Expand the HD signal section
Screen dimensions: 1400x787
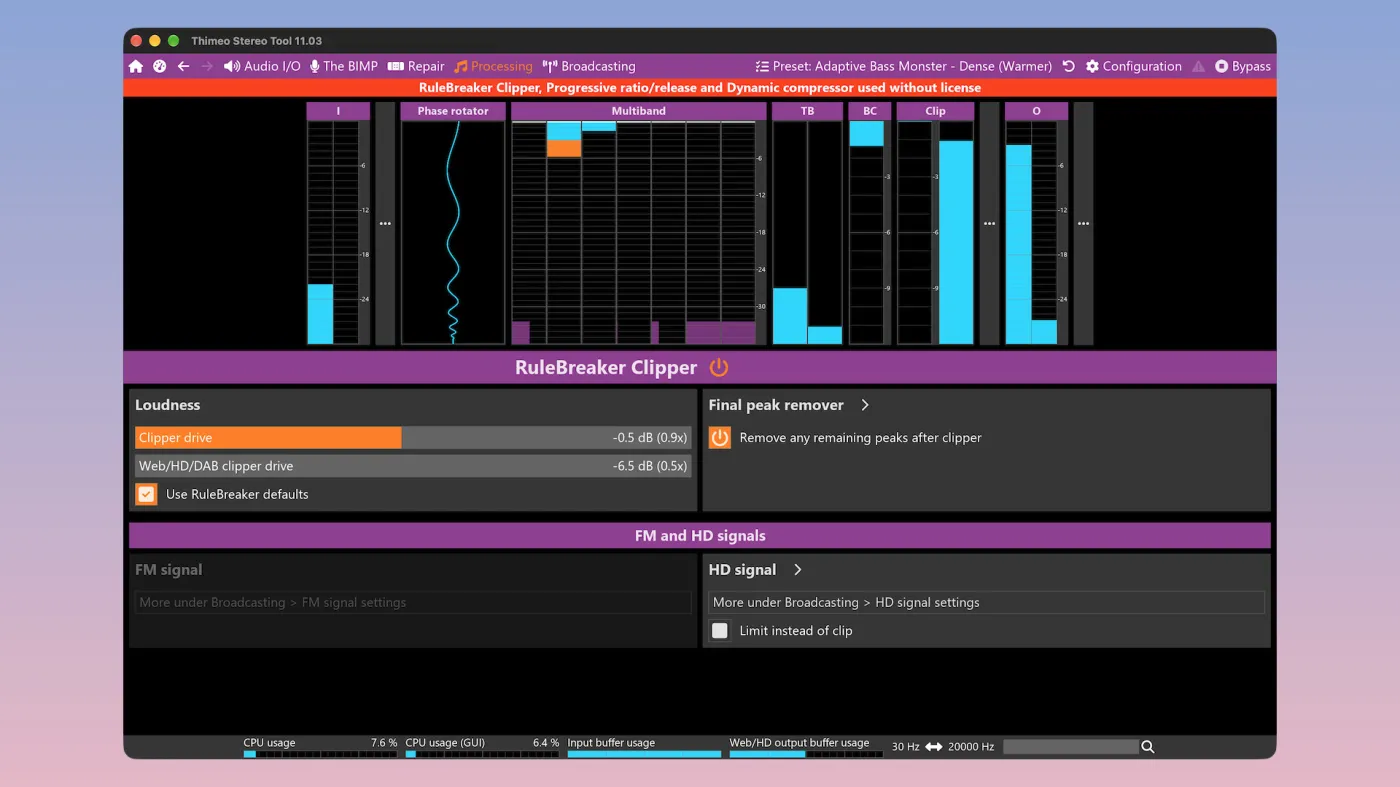798,570
